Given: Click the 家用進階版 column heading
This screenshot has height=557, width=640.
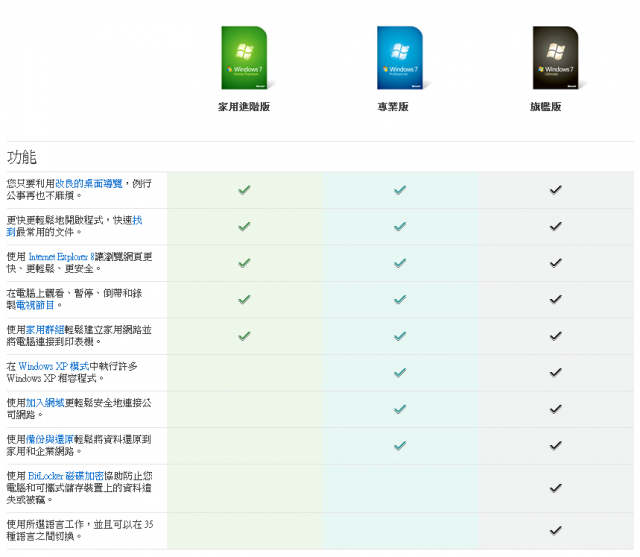Looking at the screenshot, I should pyautogui.click(x=244, y=107).
